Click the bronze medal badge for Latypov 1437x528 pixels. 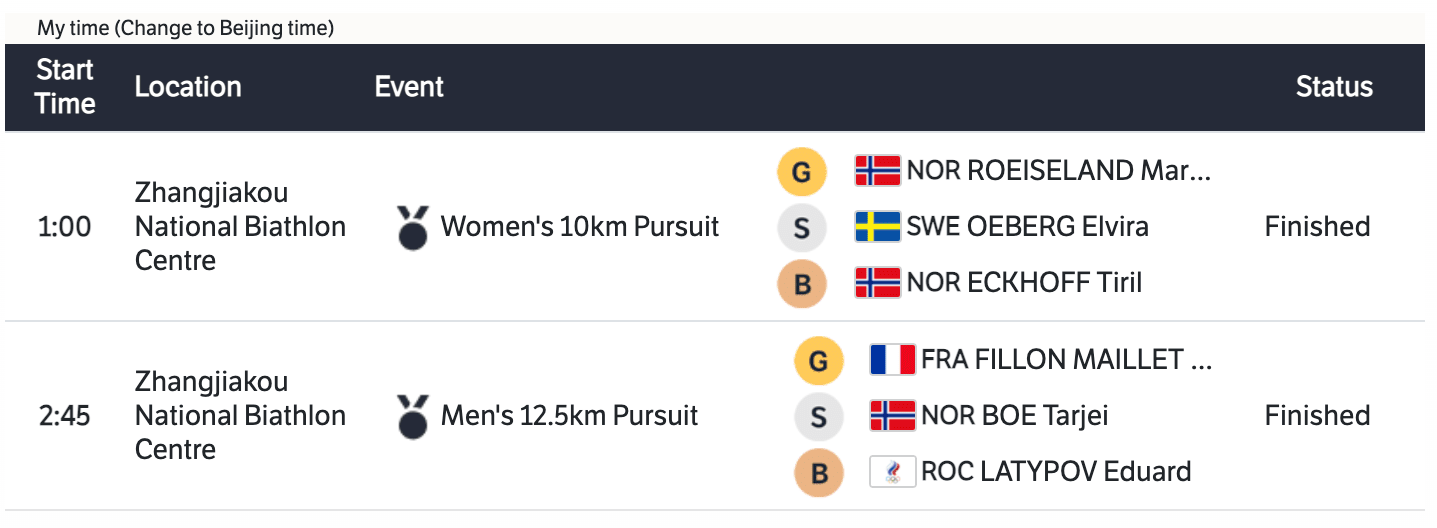point(818,472)
